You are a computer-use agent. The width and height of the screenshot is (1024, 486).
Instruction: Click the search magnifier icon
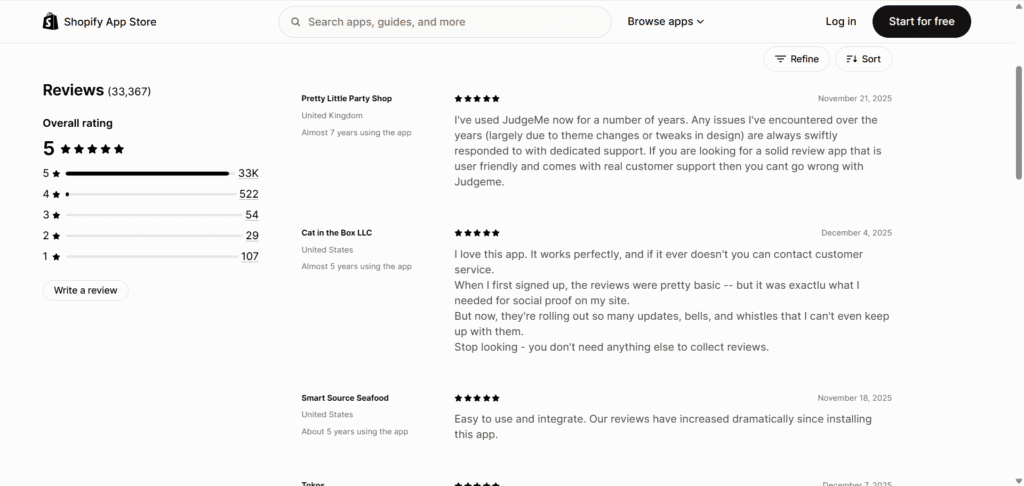tap(296, 21)
